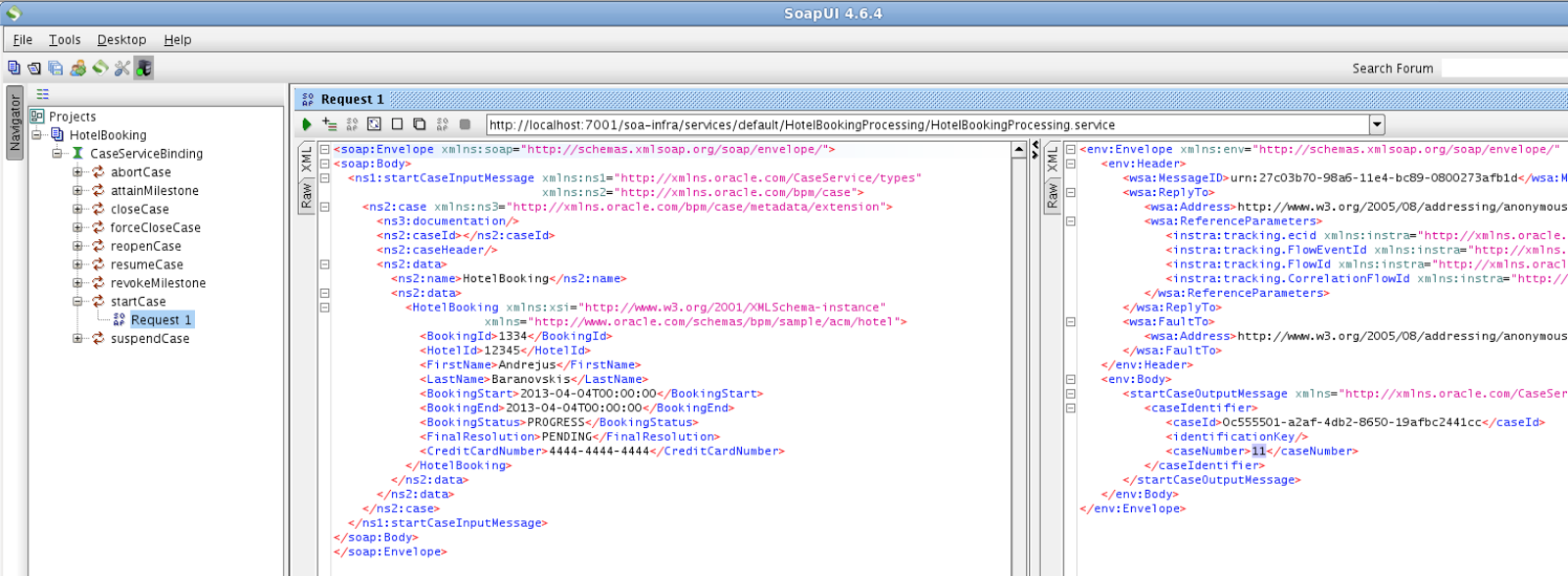Click the save all projects icon
1568x576 pixels.
(x=56, y=68)
